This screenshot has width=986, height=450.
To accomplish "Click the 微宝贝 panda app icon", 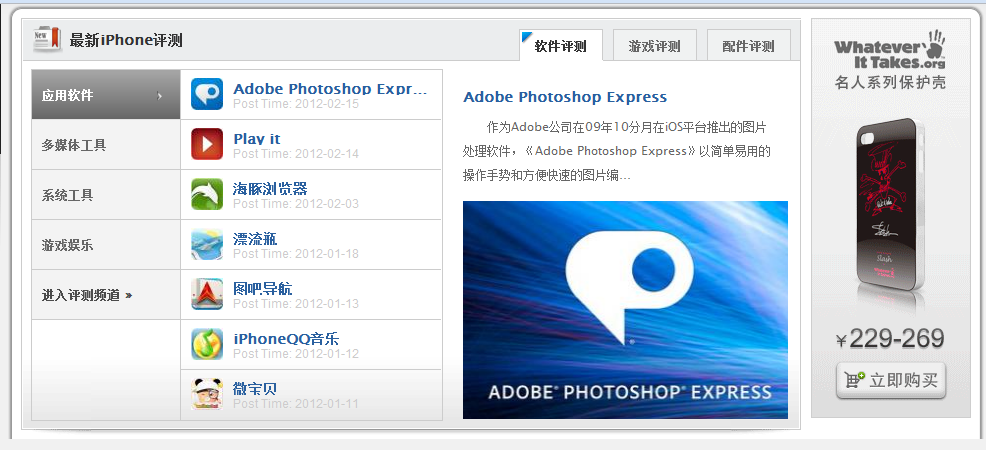I will 207,394.
